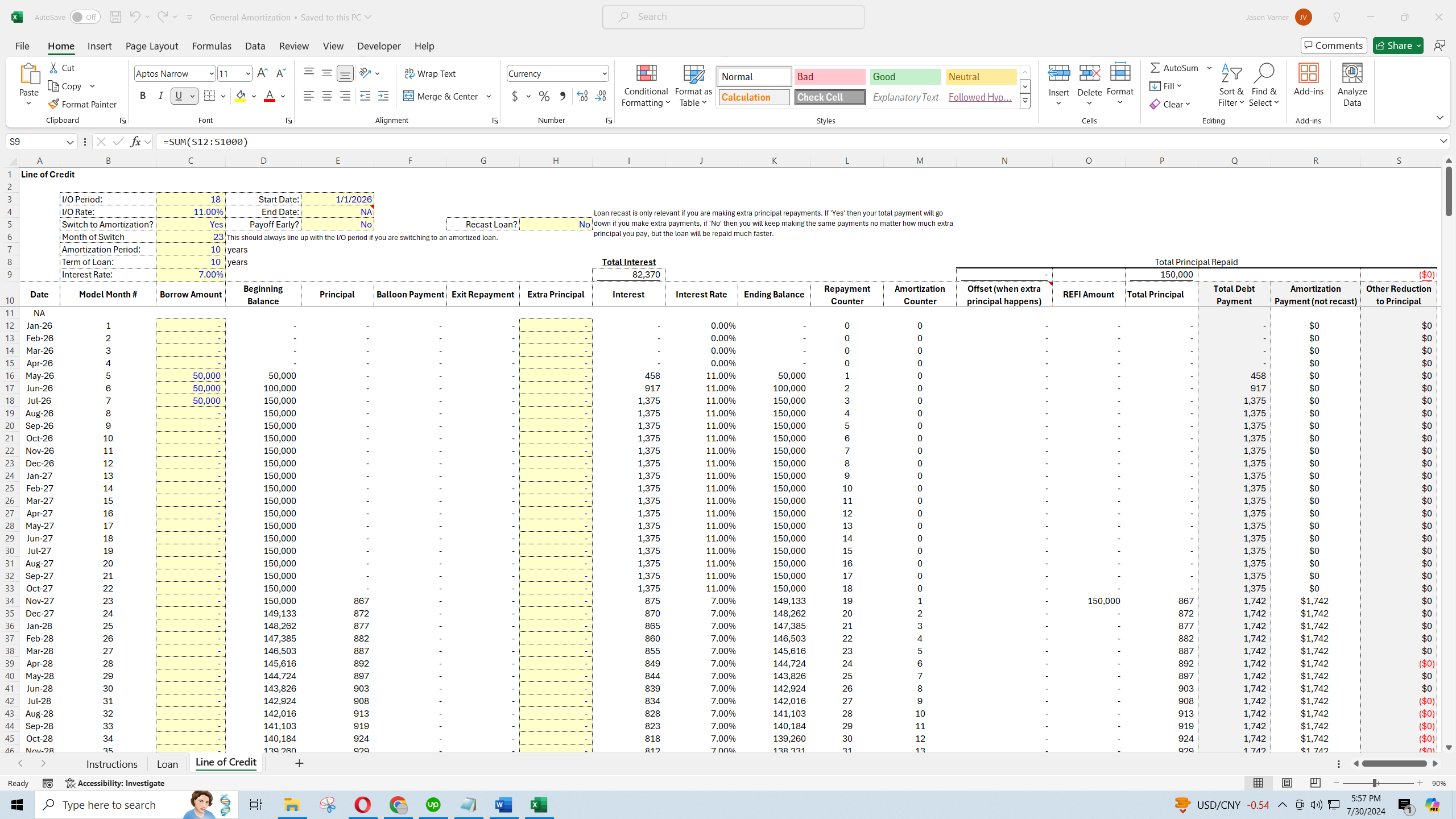1456x819 pixels.
Task: Click the Search box
Action: [x=733, y=17]
